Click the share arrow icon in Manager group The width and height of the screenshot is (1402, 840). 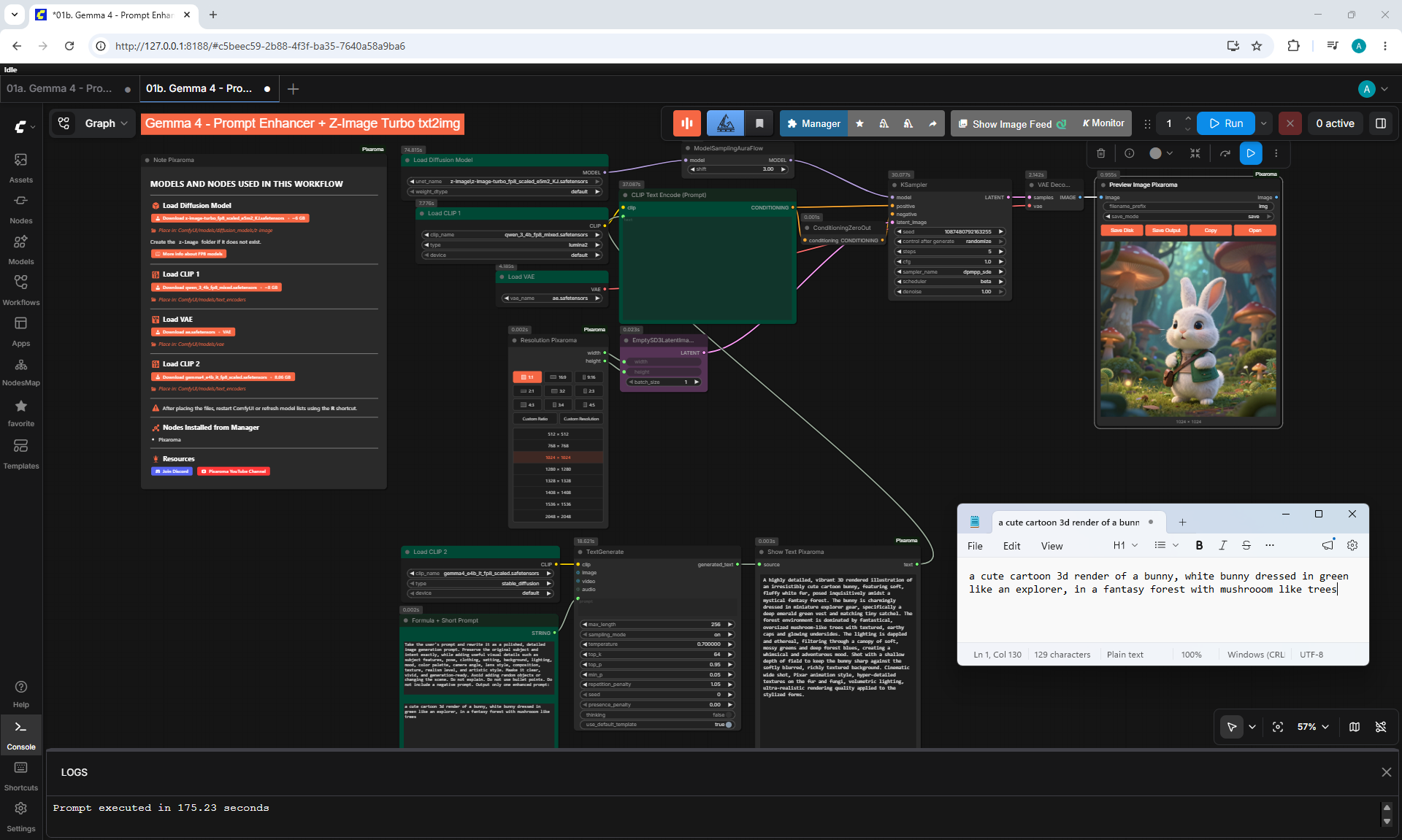932,123
